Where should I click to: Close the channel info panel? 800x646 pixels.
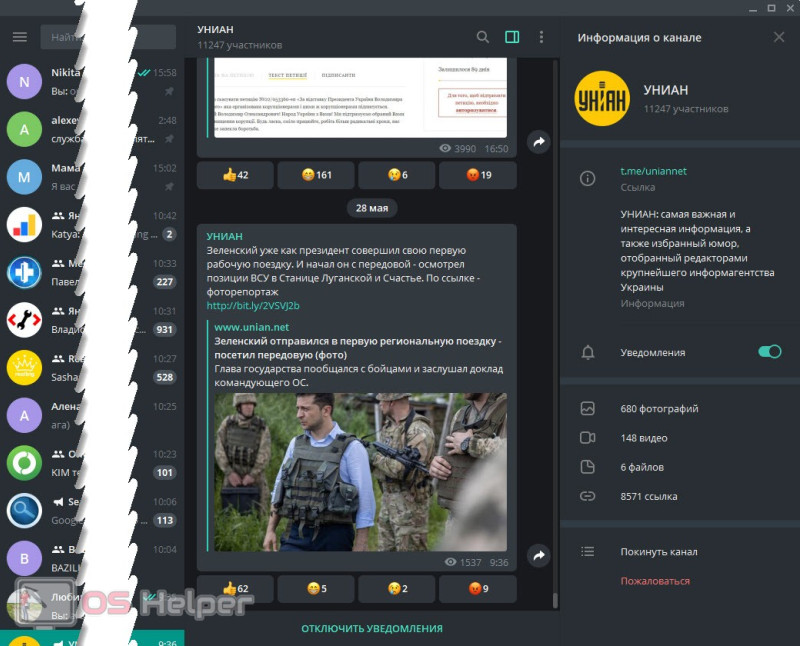click(779, 37)
